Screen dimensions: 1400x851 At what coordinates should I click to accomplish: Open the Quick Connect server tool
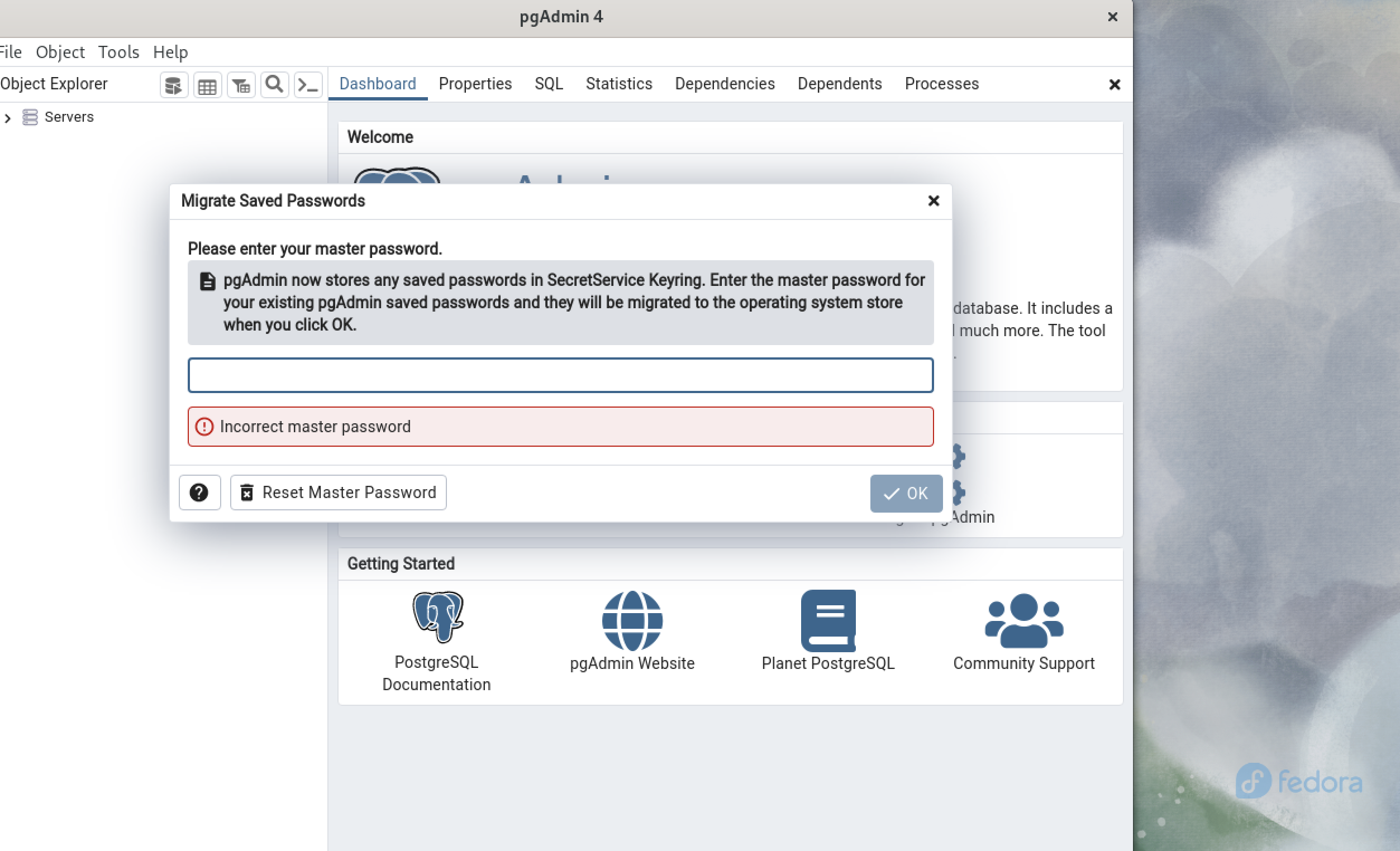(x=173, y=84)
